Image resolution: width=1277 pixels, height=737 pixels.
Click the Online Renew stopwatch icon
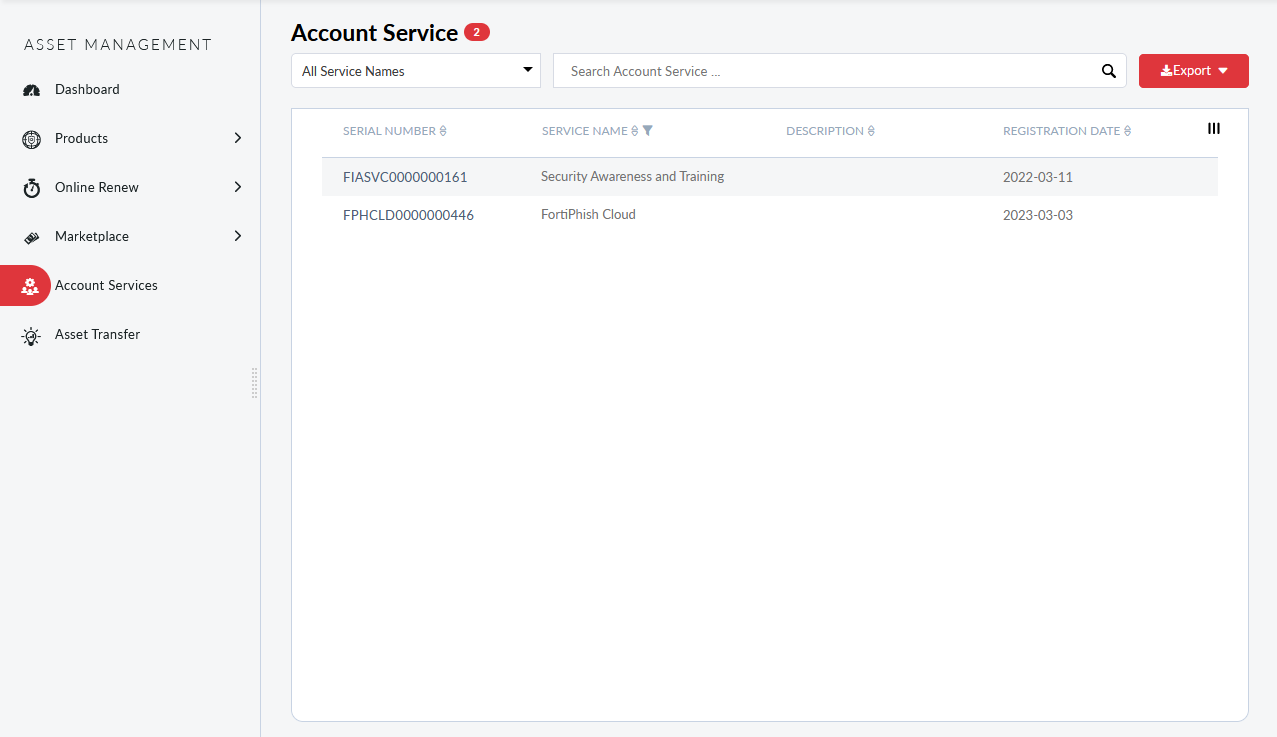click(31, 188)
